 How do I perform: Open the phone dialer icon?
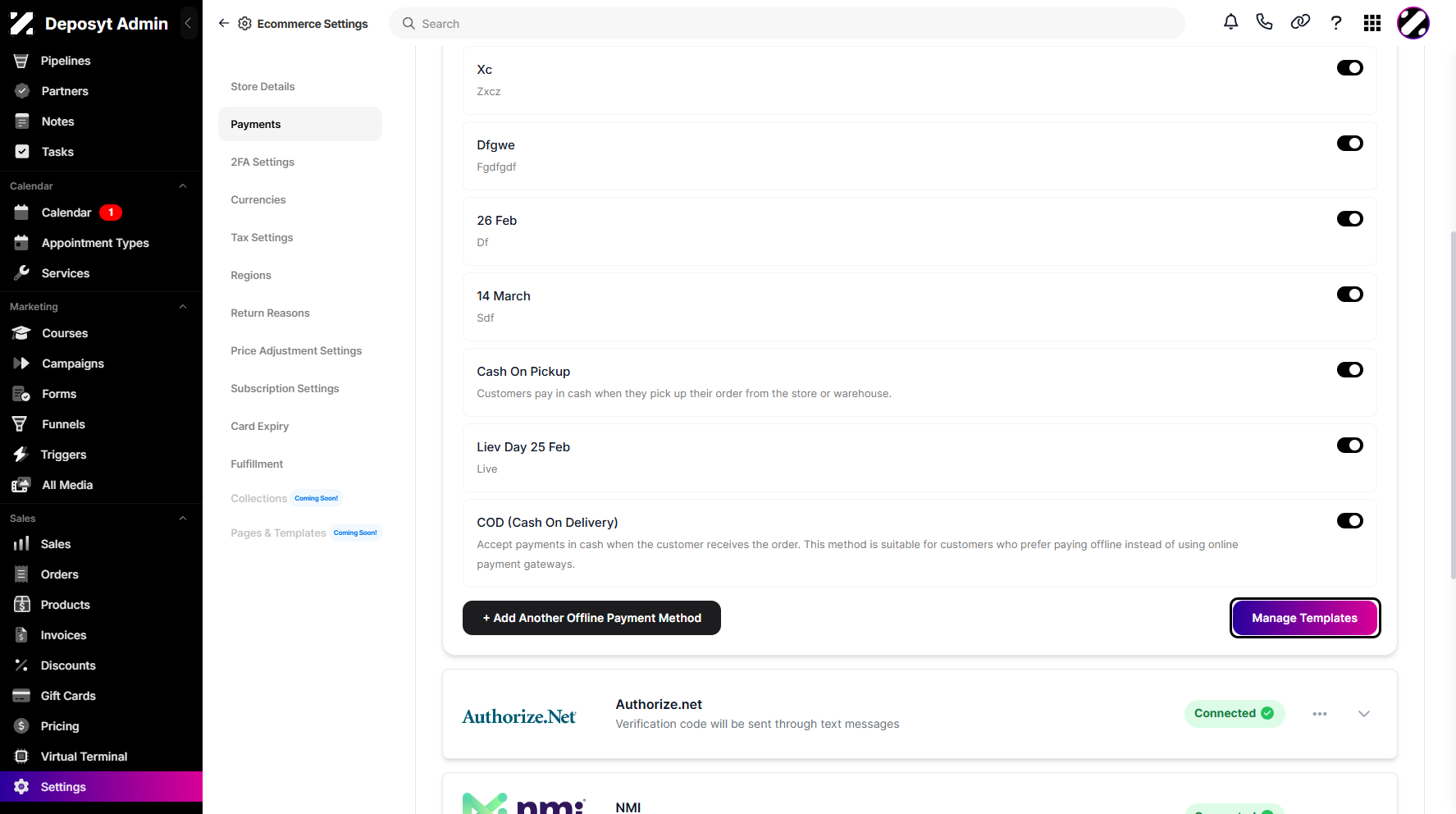(1265, 22)
